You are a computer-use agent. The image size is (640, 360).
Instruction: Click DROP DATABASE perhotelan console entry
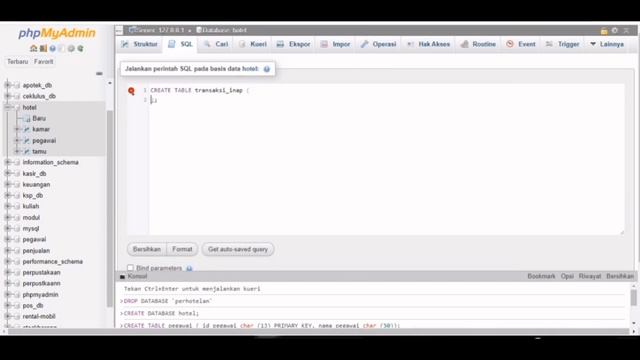point(167,301)
